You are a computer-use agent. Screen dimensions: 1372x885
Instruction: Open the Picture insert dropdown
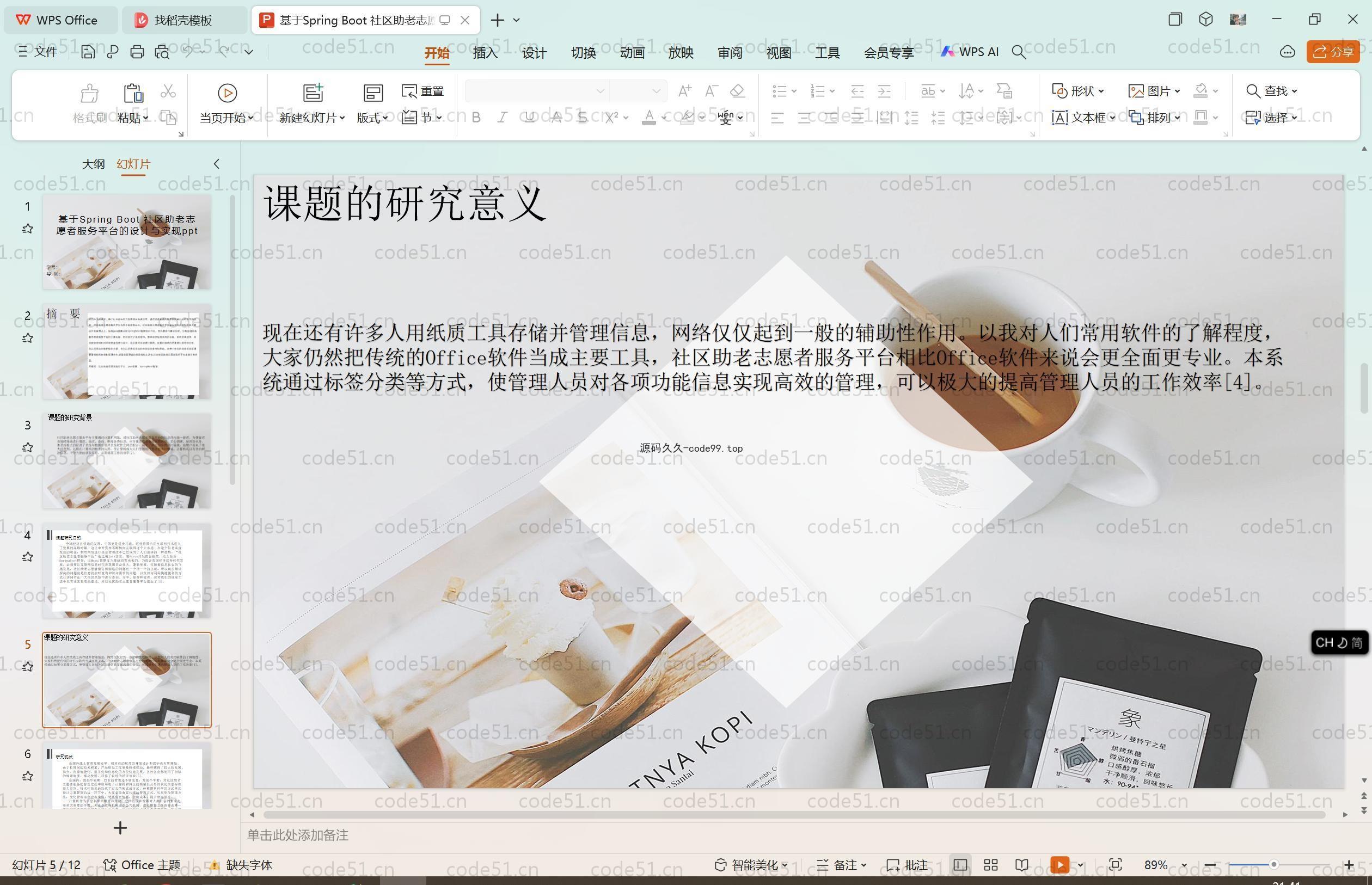[x=1154, y=91]
